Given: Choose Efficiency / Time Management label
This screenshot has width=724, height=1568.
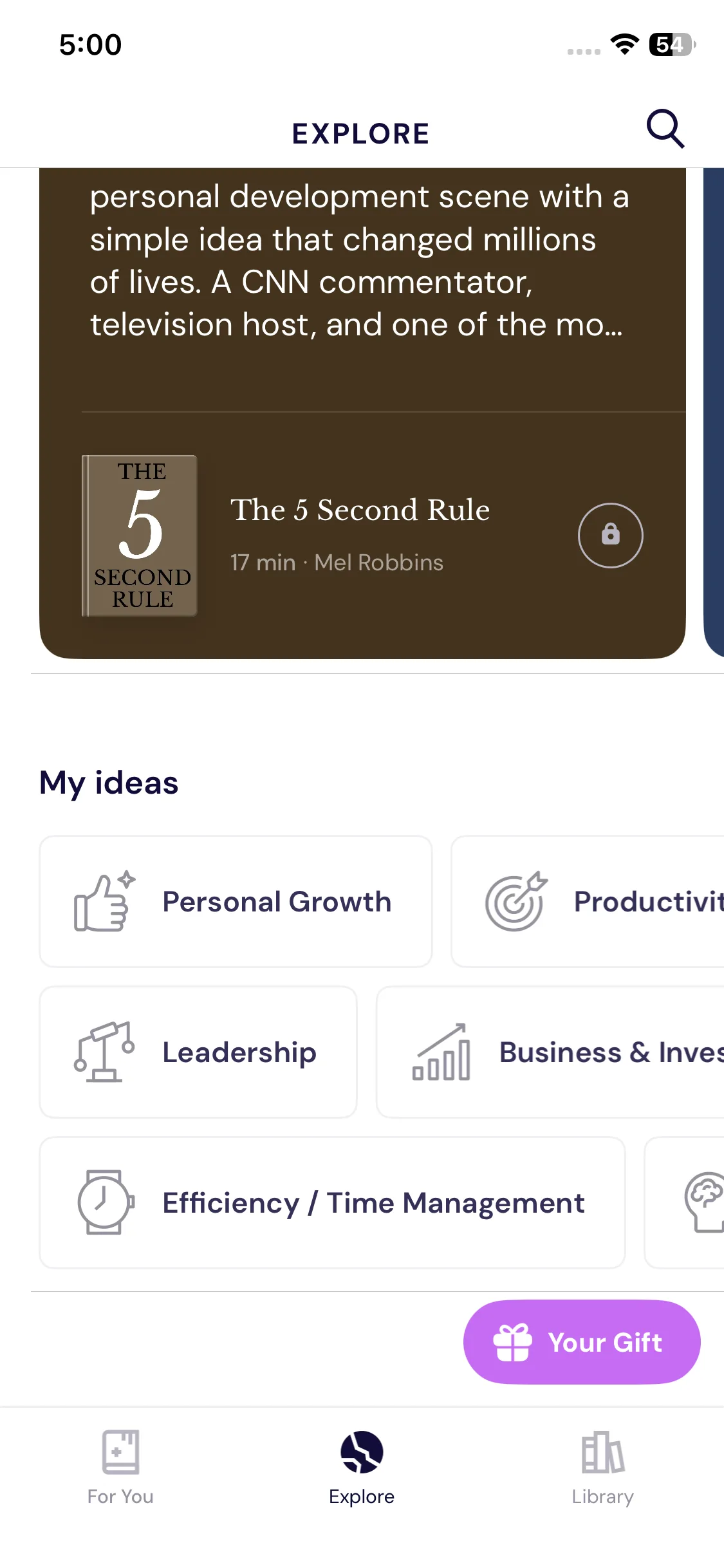Looking at the screenshot, I should (x=373, y=1203).
